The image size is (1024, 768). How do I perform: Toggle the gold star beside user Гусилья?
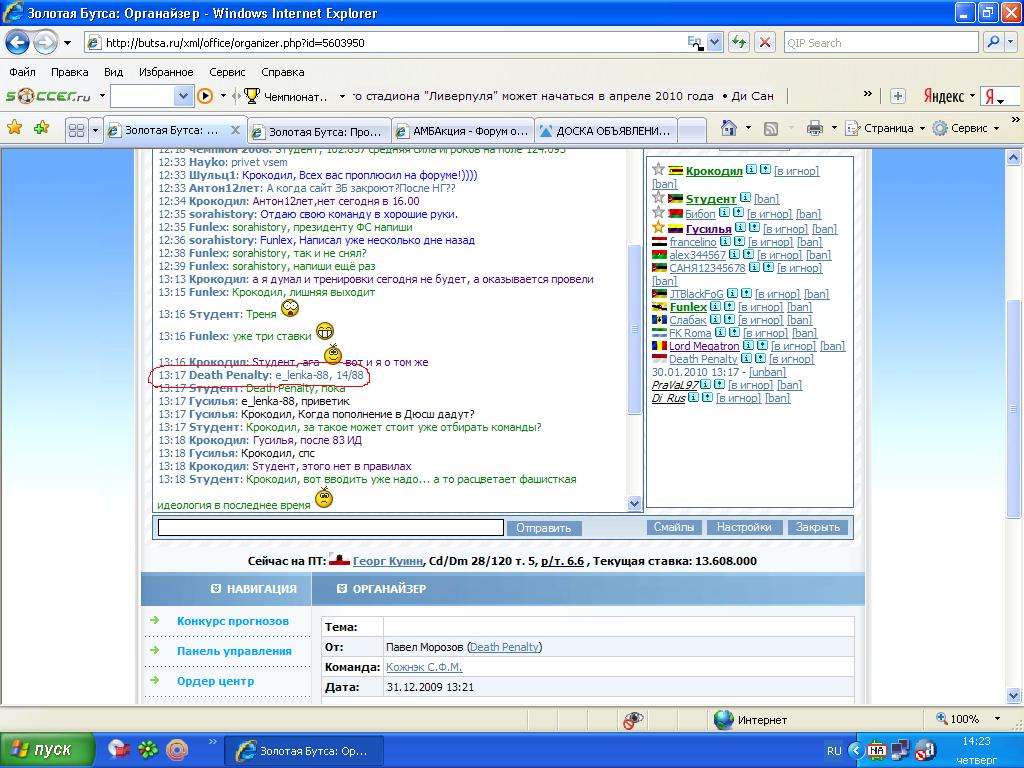point(658,228)
